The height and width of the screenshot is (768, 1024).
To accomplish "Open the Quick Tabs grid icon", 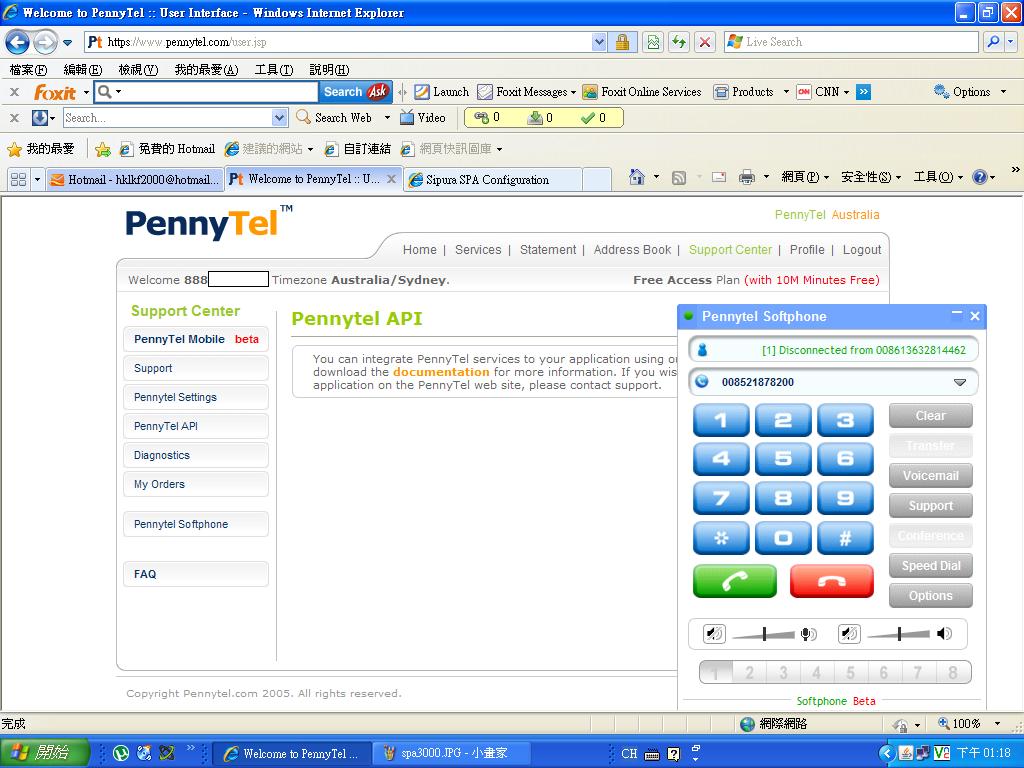I will (18, 179).
